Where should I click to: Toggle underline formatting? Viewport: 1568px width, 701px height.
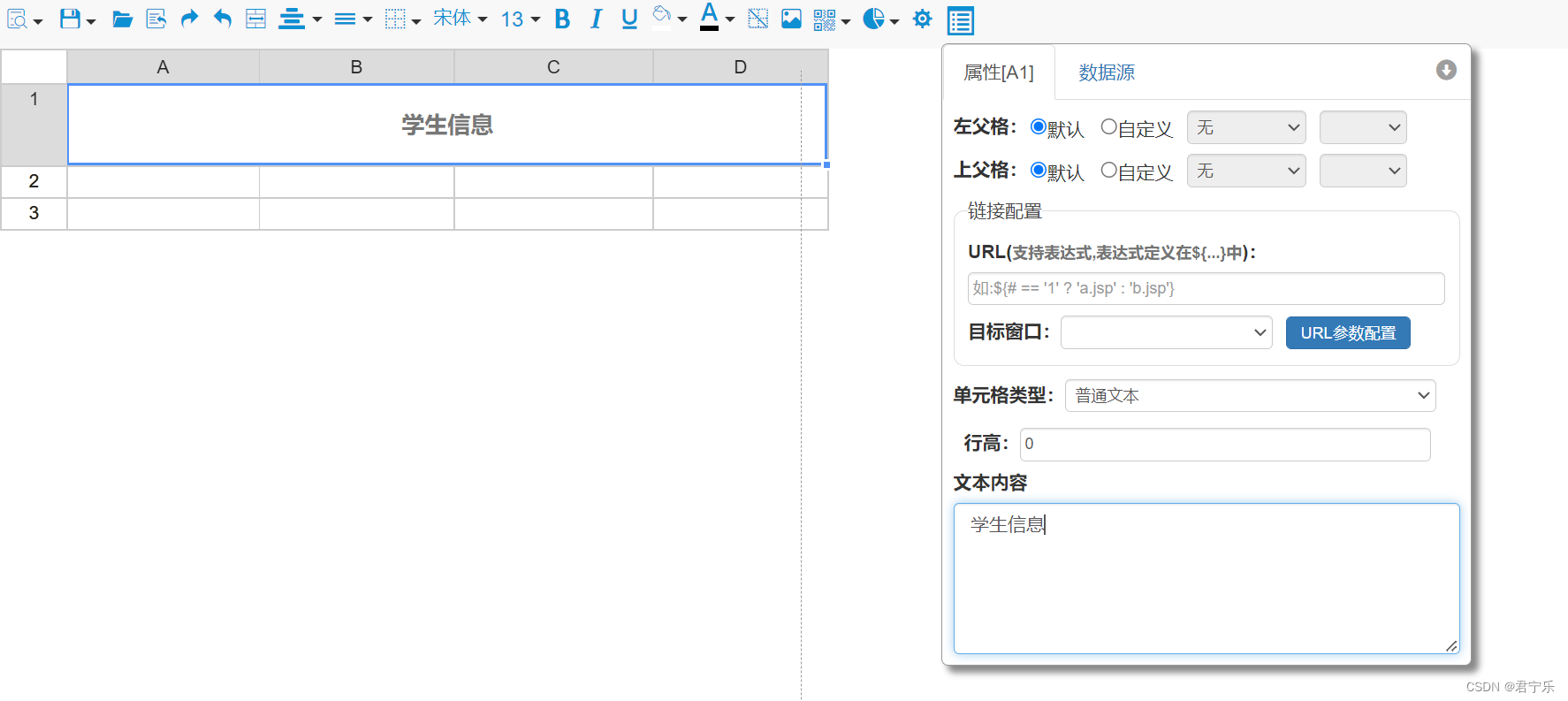pos(629,19)
